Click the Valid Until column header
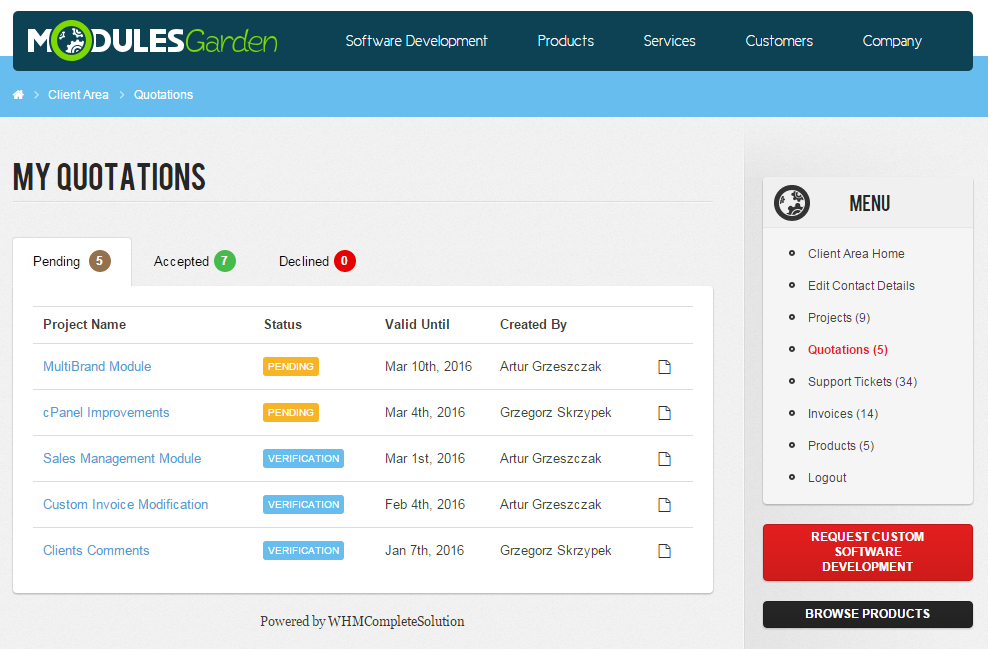This screenshot has width=988, height=649. (417, 324)
